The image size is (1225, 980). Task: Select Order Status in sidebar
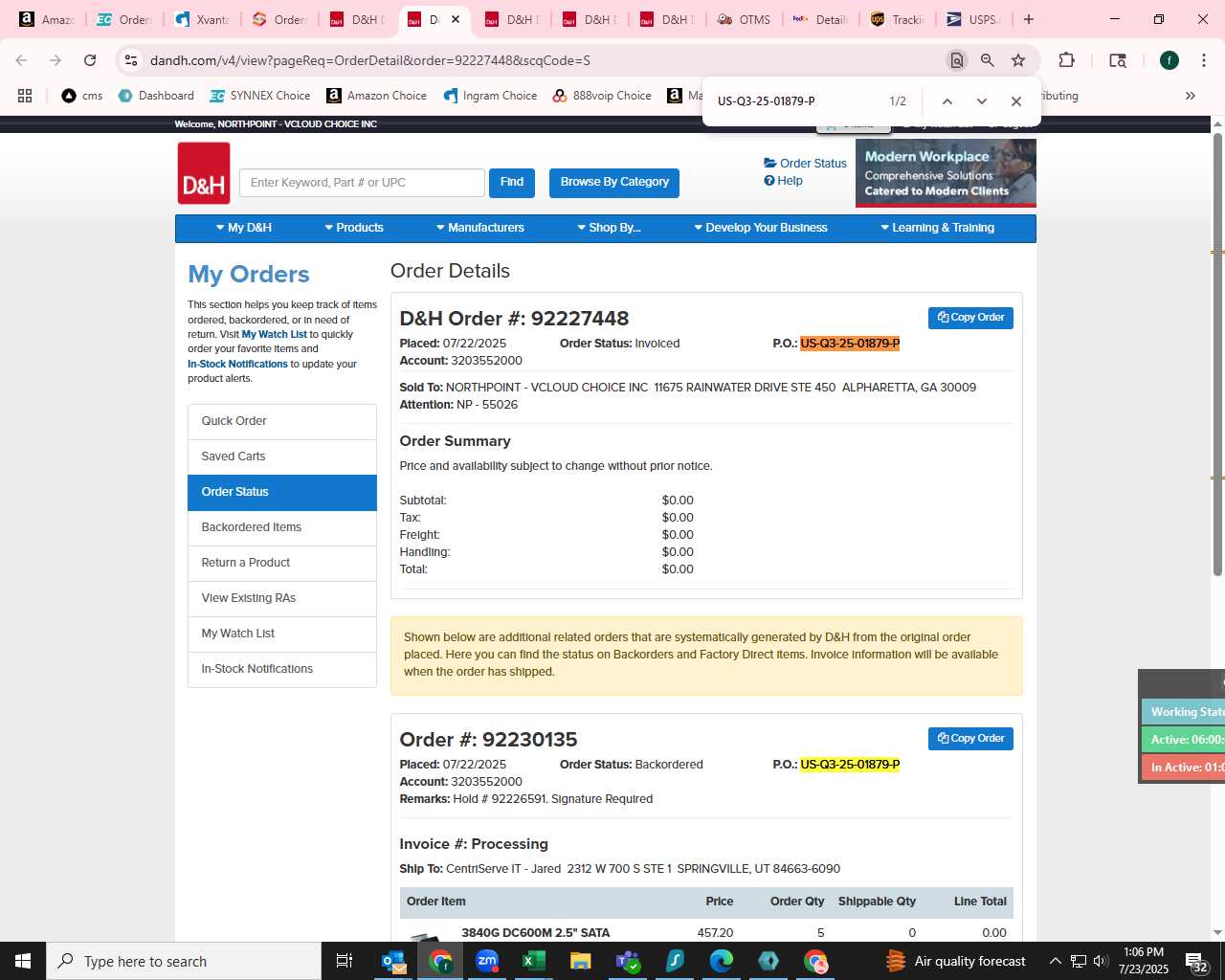tap(282, 492)
